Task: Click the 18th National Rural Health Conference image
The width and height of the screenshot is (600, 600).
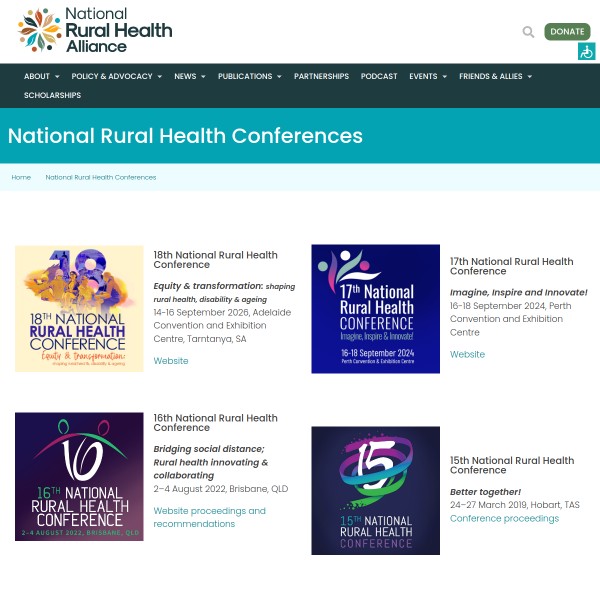Action: coord(79,309)
